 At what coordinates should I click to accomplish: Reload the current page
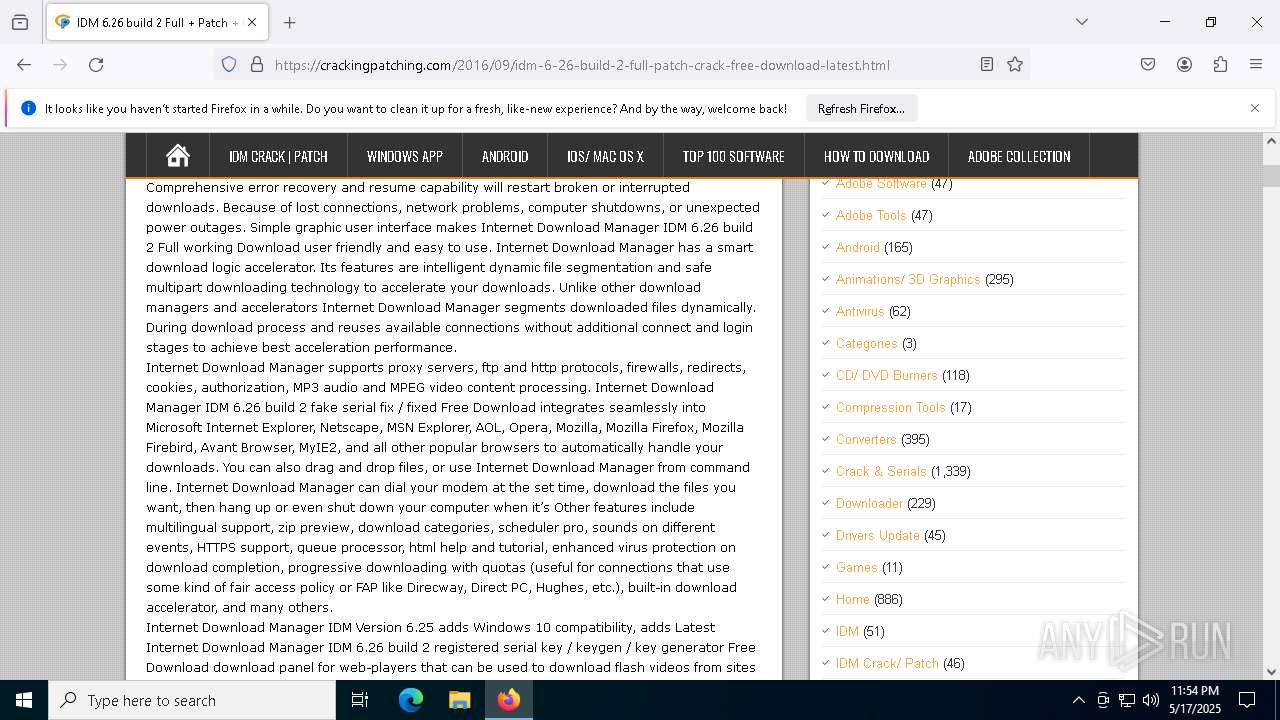tap(96, 65)
